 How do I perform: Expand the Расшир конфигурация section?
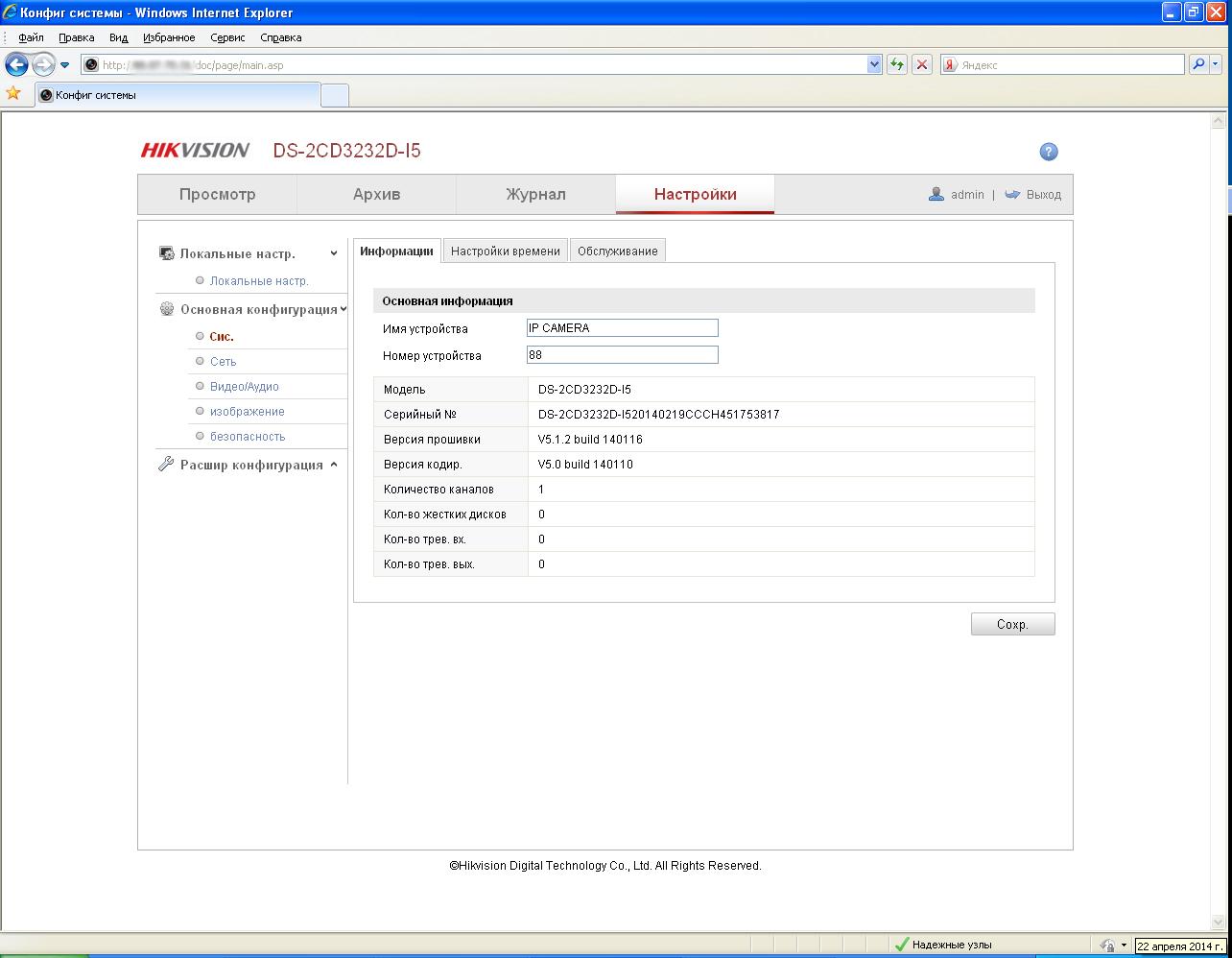pos(334,465)
